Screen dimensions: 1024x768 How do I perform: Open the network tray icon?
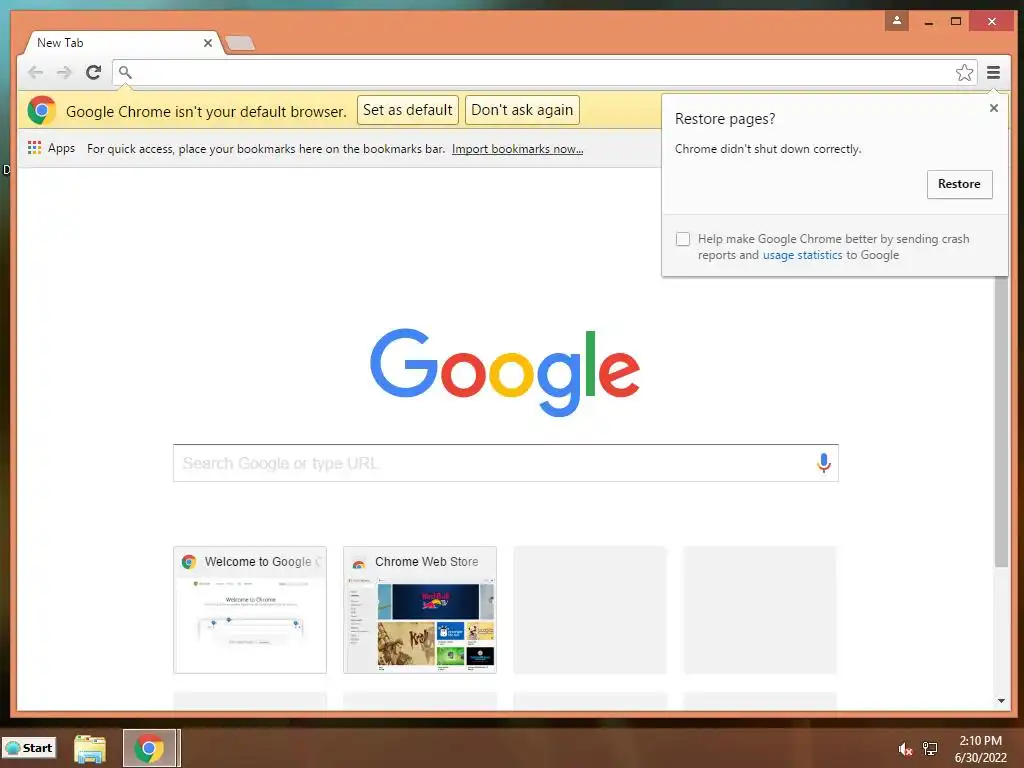tap(930, 749)
